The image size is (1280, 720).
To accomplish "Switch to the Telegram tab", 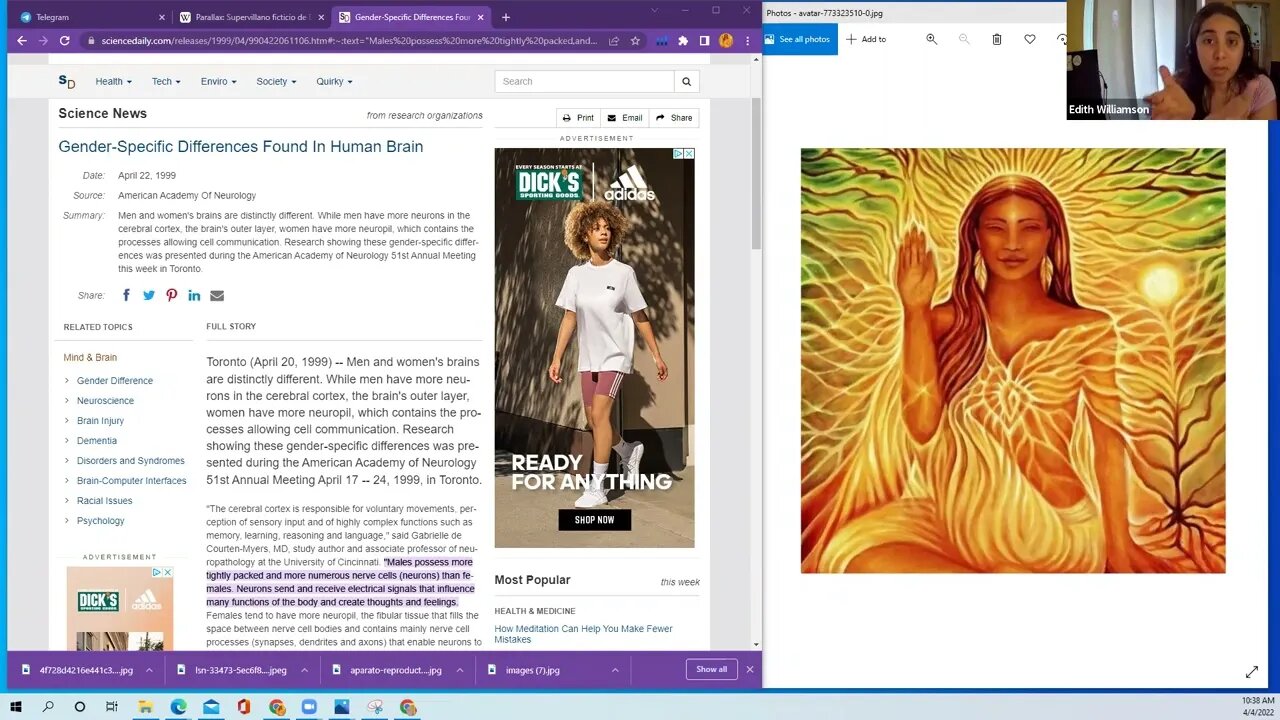I will point(90,17).
